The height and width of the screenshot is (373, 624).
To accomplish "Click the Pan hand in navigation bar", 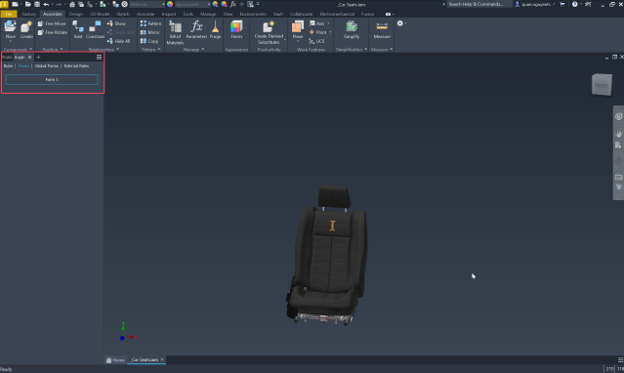I will click(x=618, y=133).
